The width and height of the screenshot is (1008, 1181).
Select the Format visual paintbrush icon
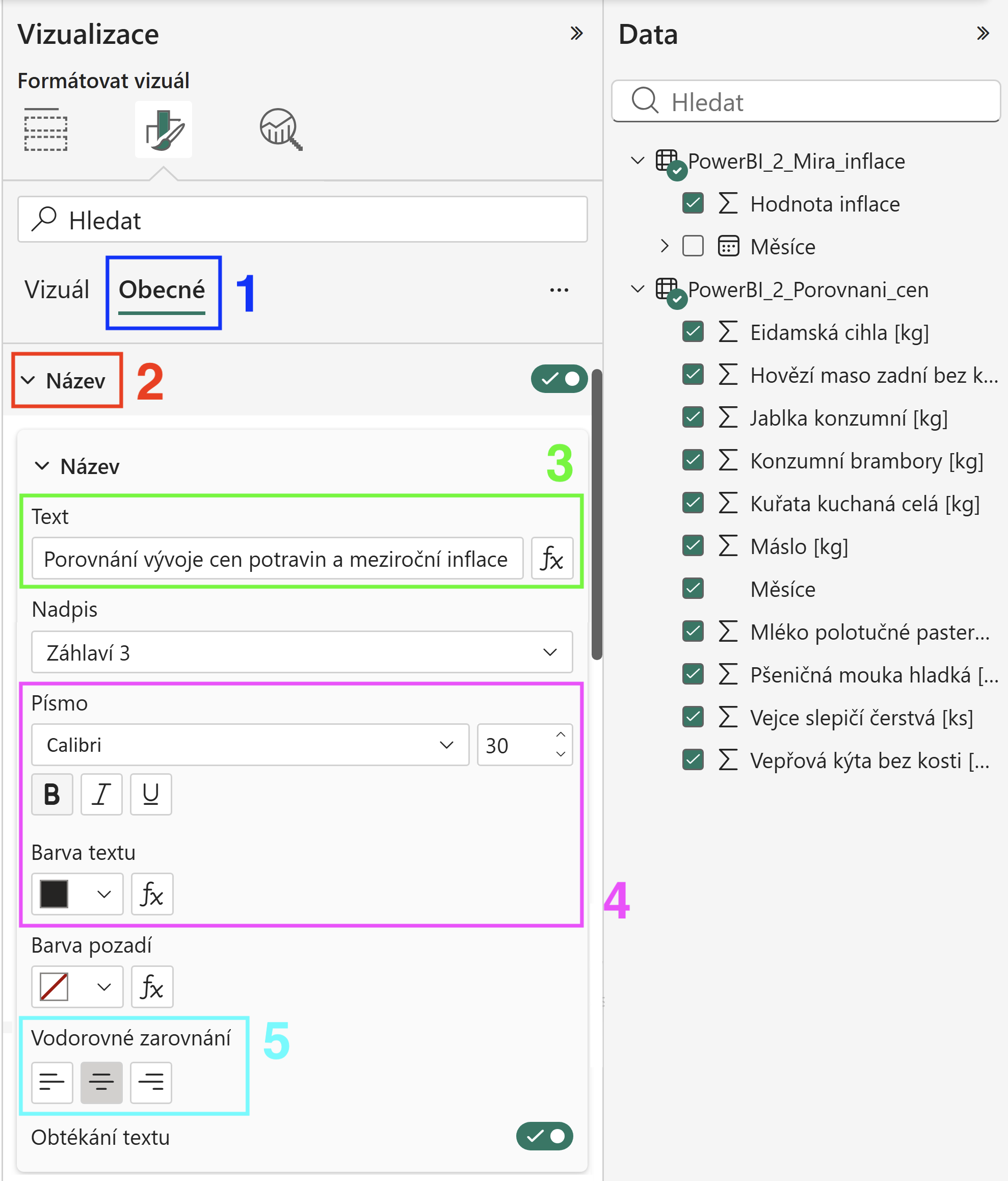[164, 129]
